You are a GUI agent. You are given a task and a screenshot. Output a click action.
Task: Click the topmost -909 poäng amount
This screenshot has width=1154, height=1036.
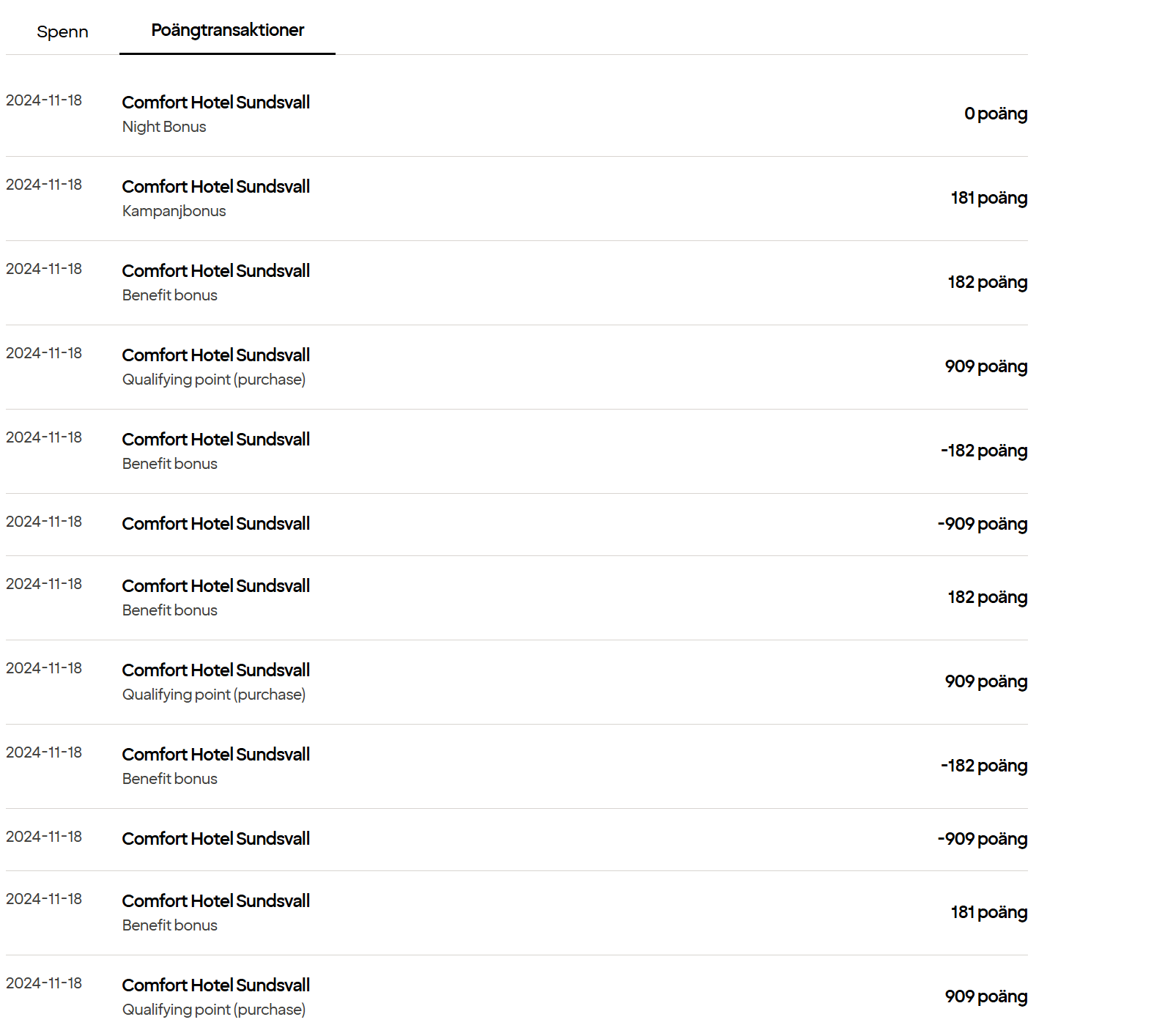click(x=982, y=524)
